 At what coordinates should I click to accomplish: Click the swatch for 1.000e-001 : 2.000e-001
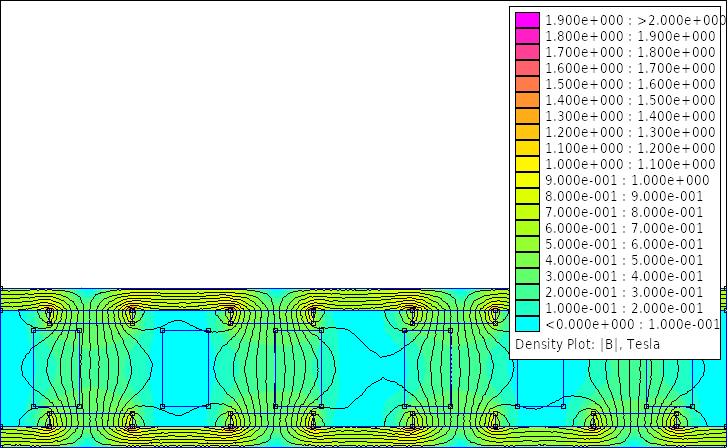point(527,308)
